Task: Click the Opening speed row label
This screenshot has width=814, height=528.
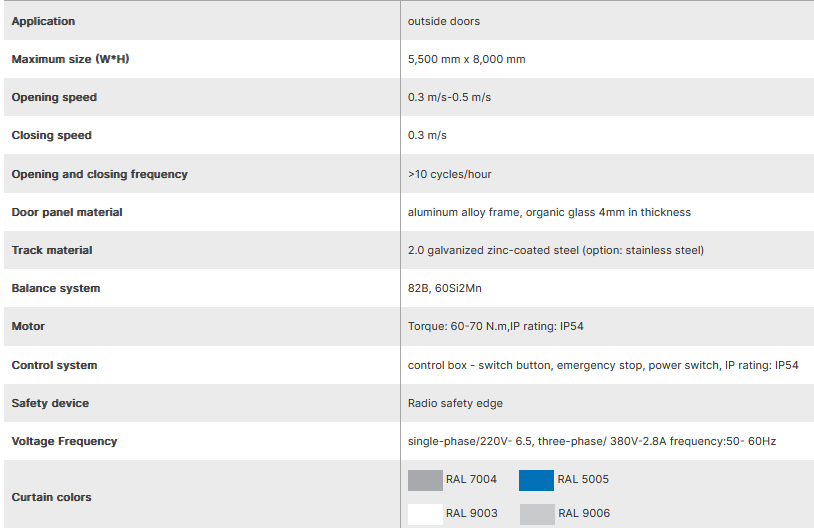Action: (54, 97)
